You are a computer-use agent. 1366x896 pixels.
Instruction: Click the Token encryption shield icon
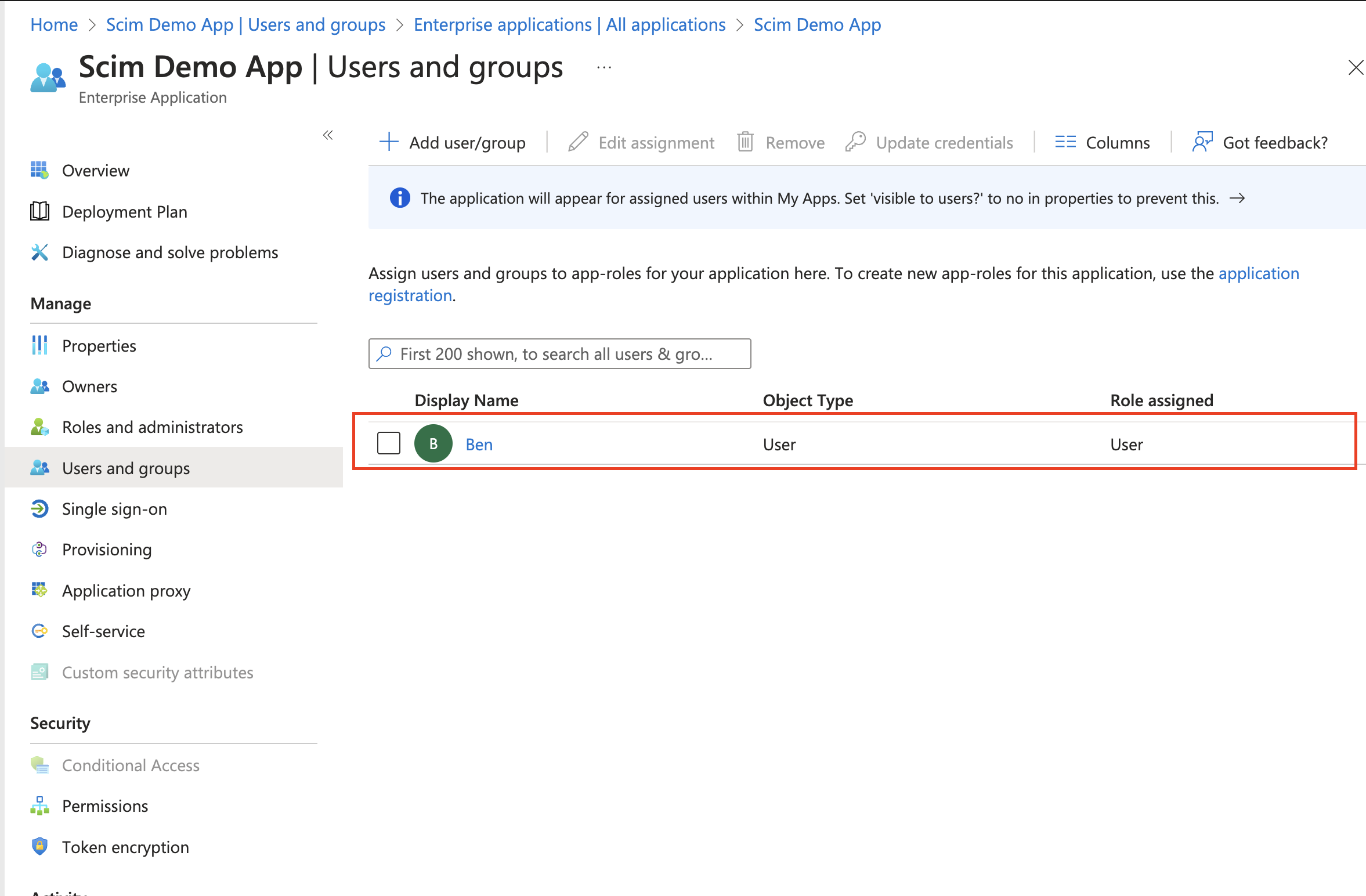[39, 846]
